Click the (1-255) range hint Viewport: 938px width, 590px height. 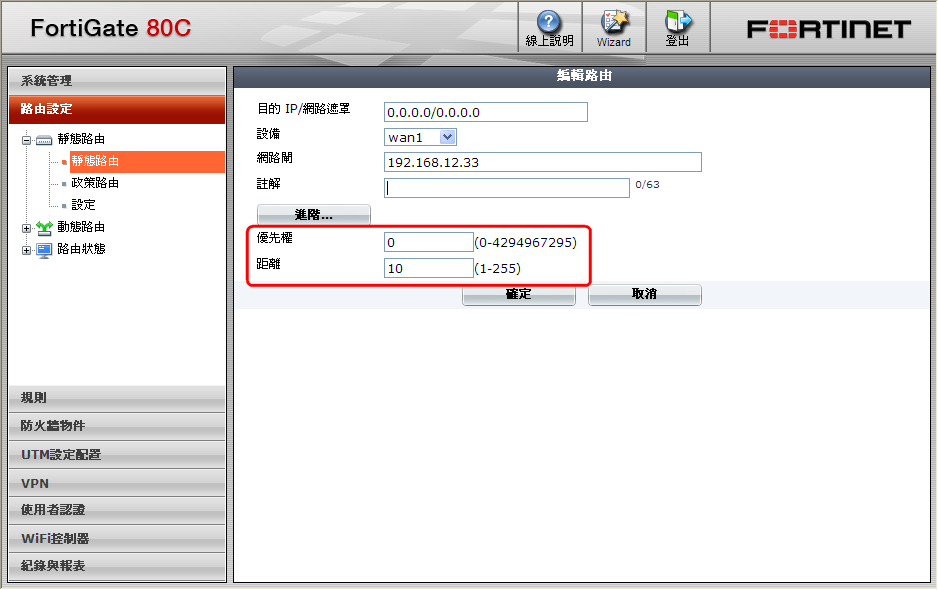498,269
